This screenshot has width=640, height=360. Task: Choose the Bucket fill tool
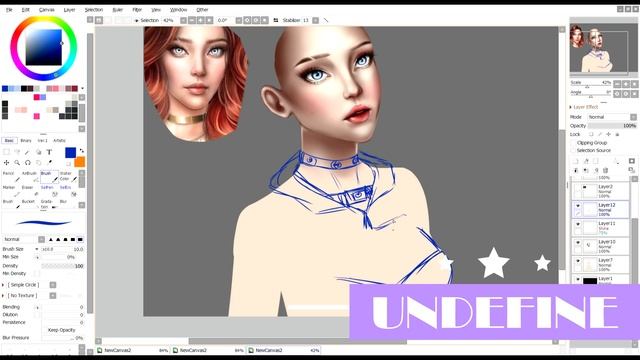coord(30,204)
